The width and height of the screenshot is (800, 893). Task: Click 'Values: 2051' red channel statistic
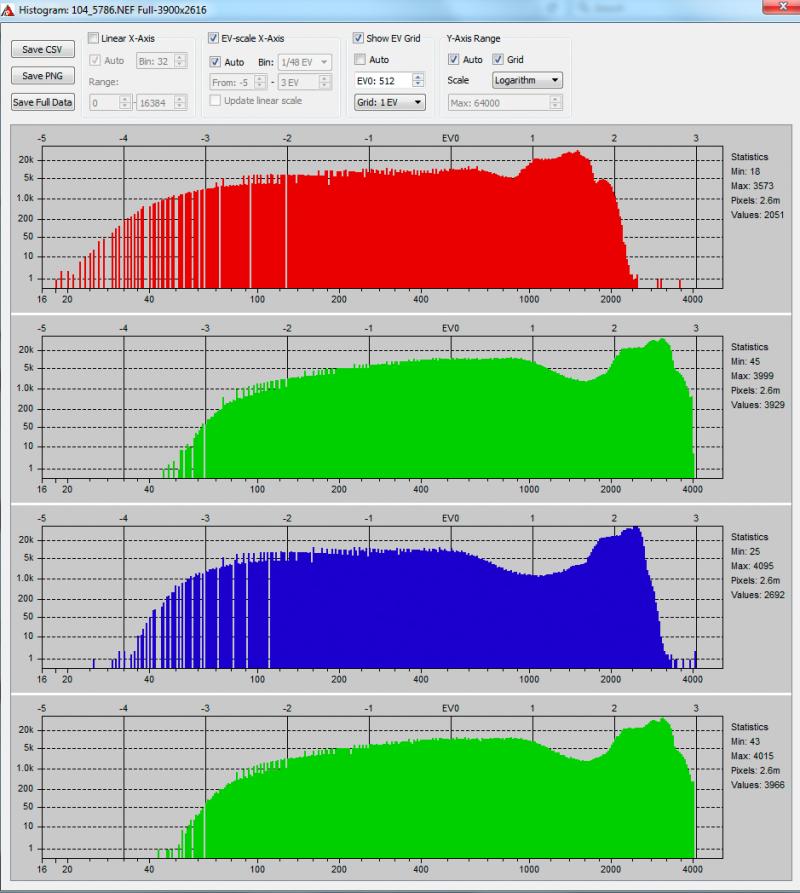(757, 215)
